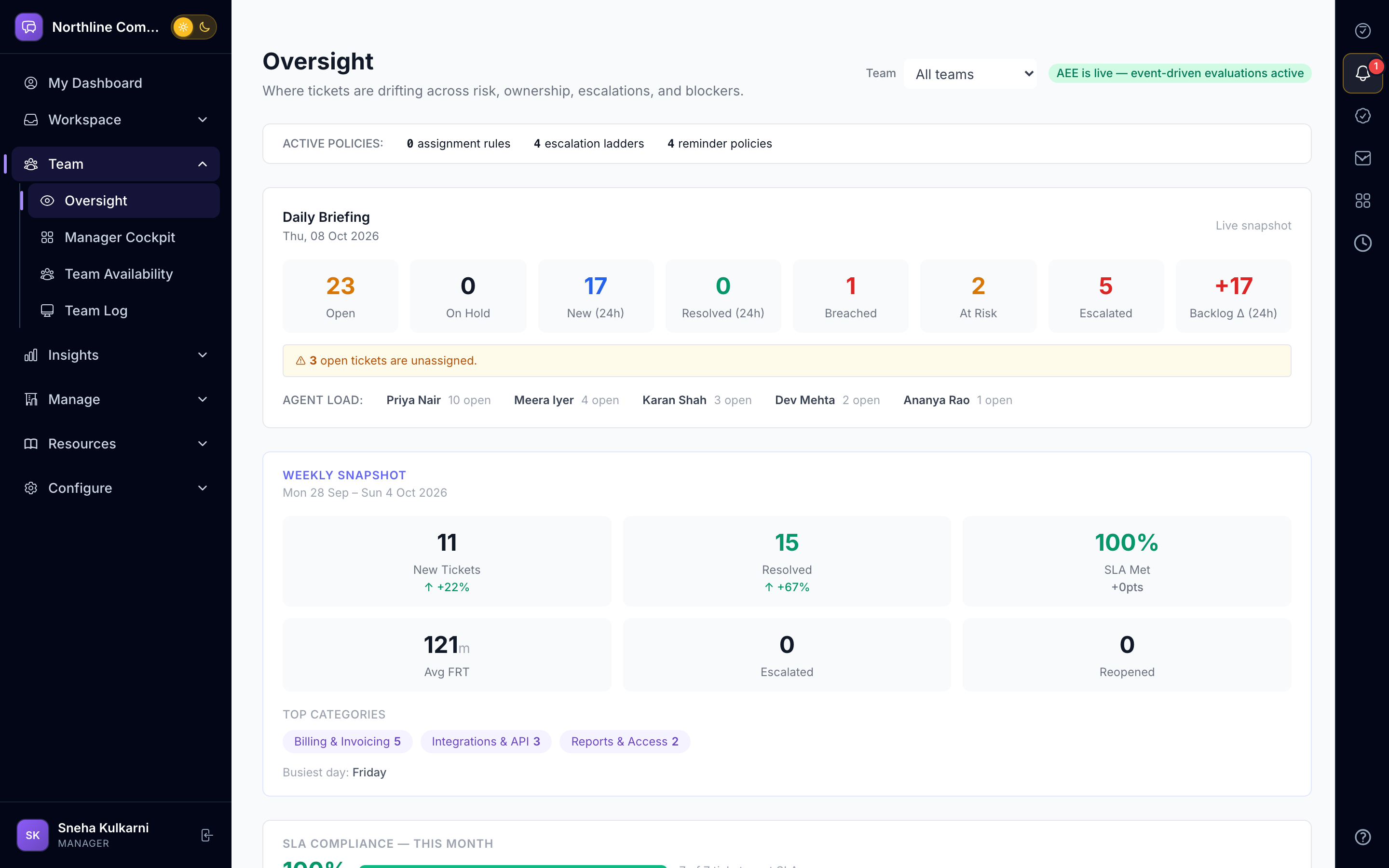Switch to dark mode moon toggle
1389x868 pixels.
coord(205,27)
